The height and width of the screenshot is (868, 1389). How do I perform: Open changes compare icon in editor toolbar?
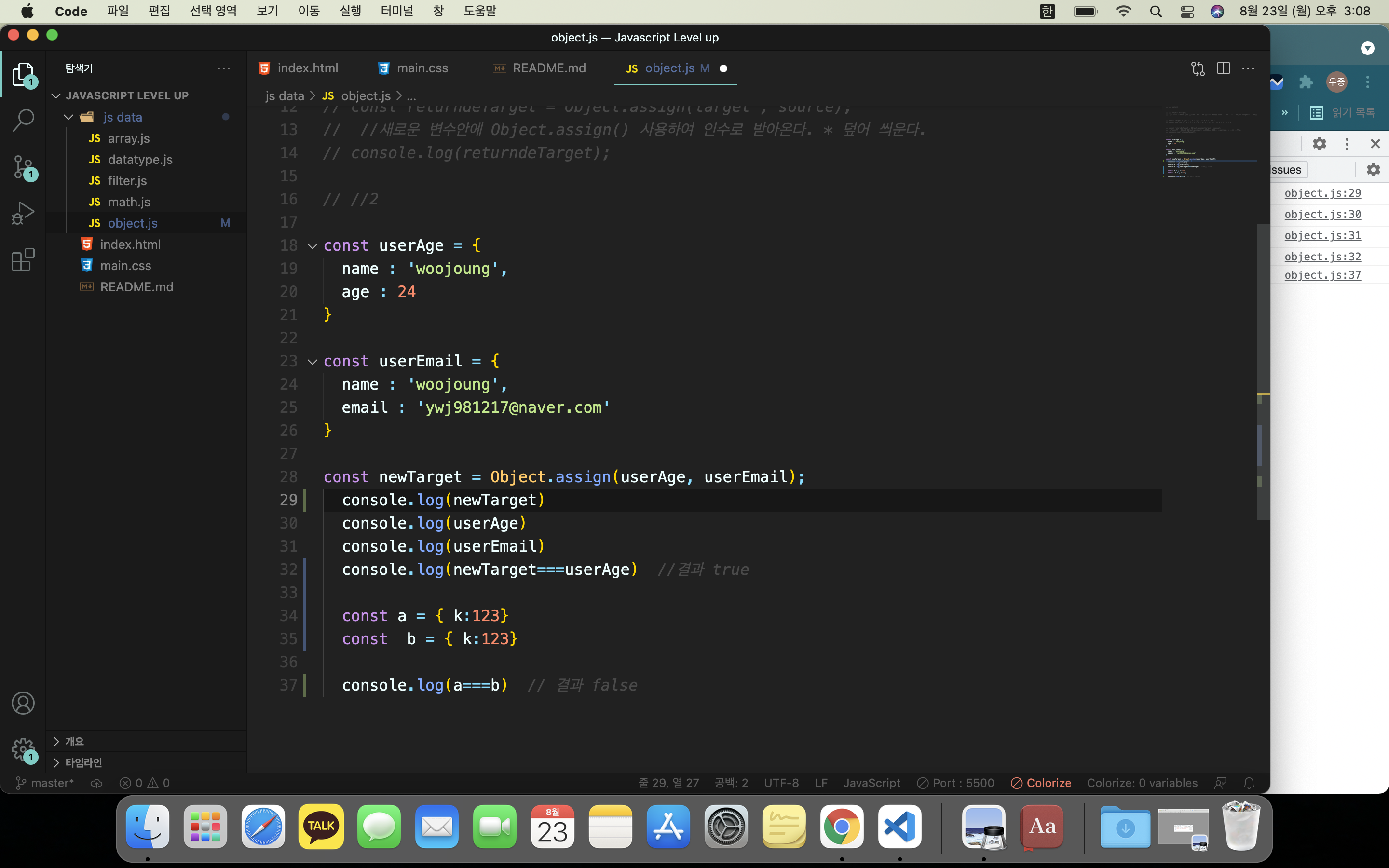[x=1198, y=68]
